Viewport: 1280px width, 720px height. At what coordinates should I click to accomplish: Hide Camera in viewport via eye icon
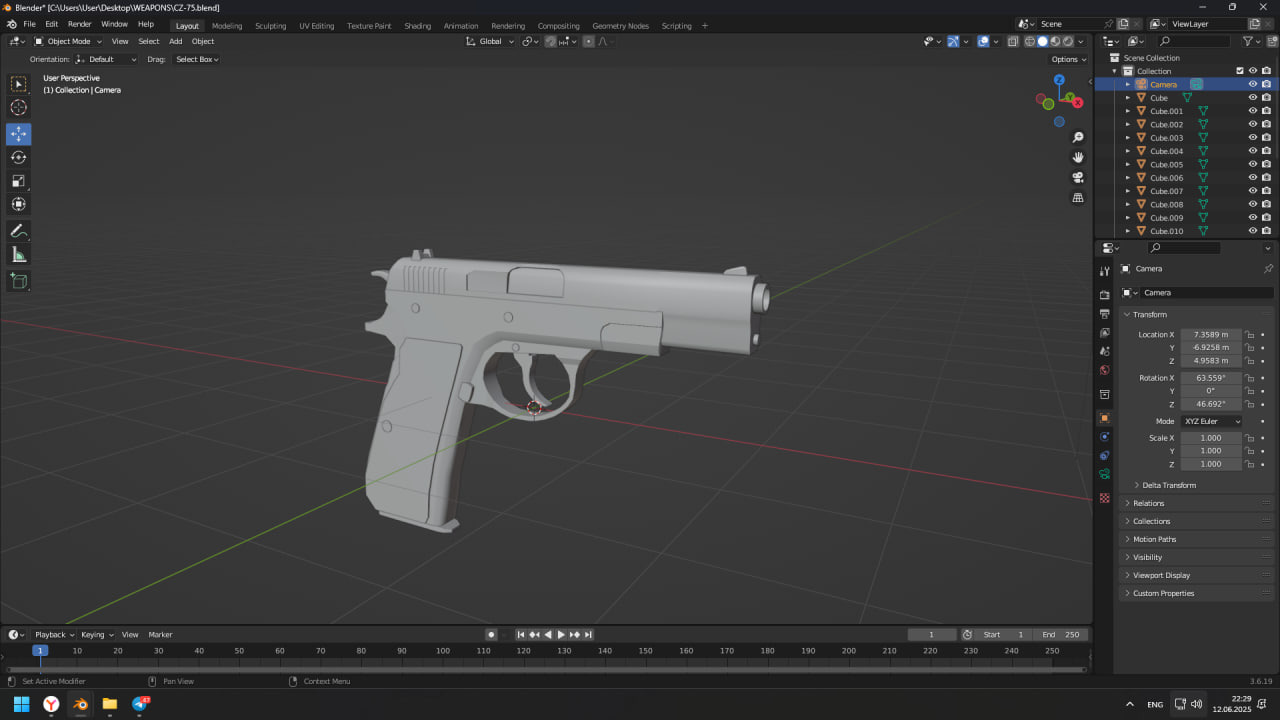click(1252, 84)
